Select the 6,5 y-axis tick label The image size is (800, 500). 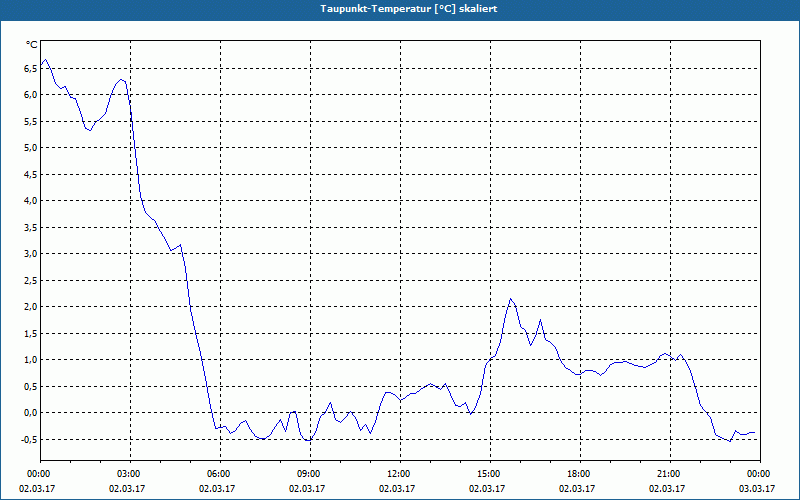[x=30, y=68]
